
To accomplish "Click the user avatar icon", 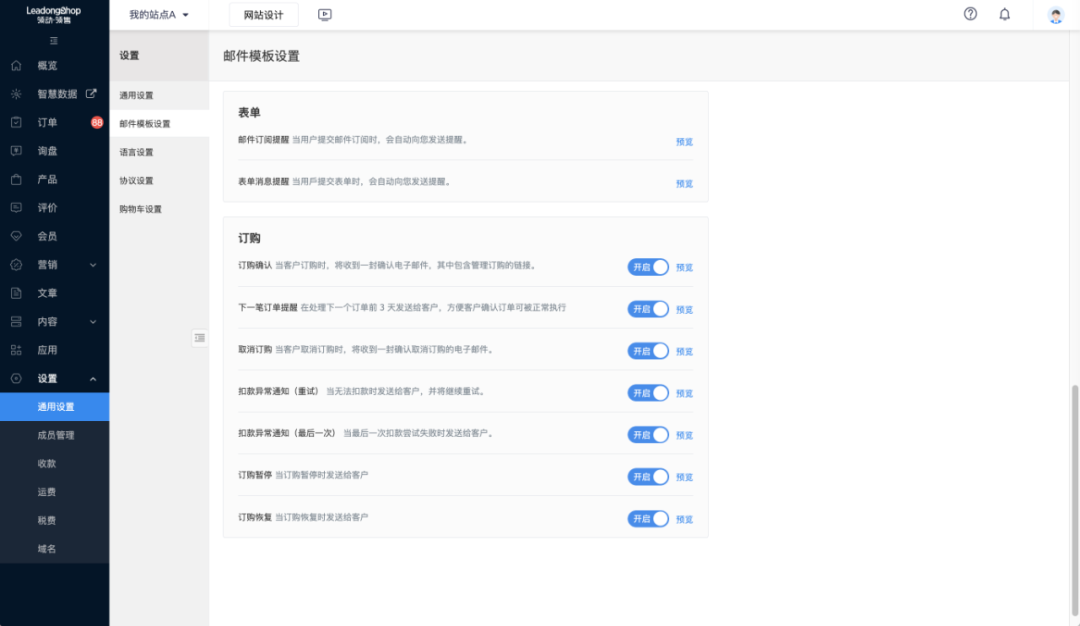I will [1056, 15].
